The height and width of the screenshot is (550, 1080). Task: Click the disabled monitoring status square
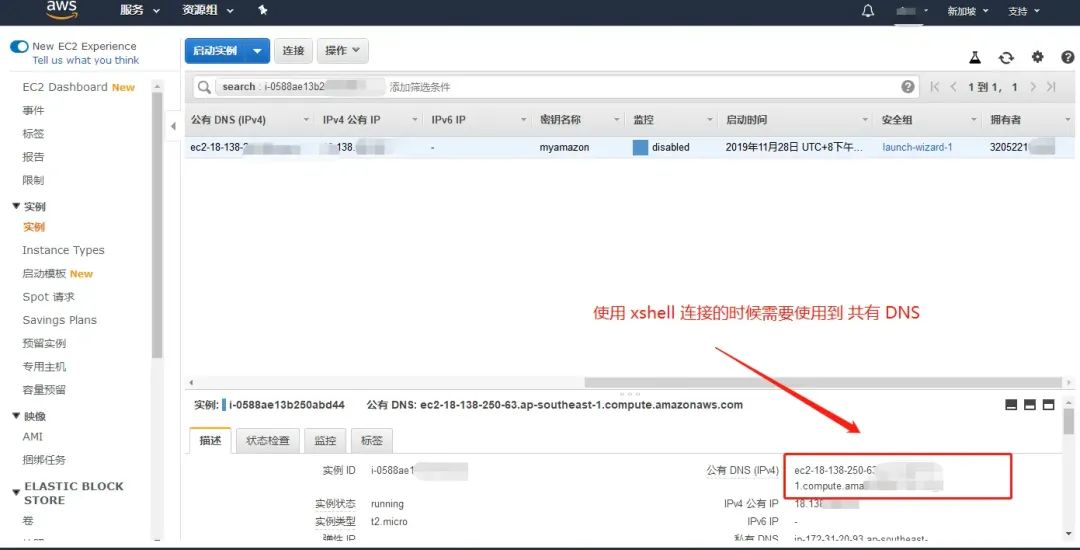tap(641, 147)
